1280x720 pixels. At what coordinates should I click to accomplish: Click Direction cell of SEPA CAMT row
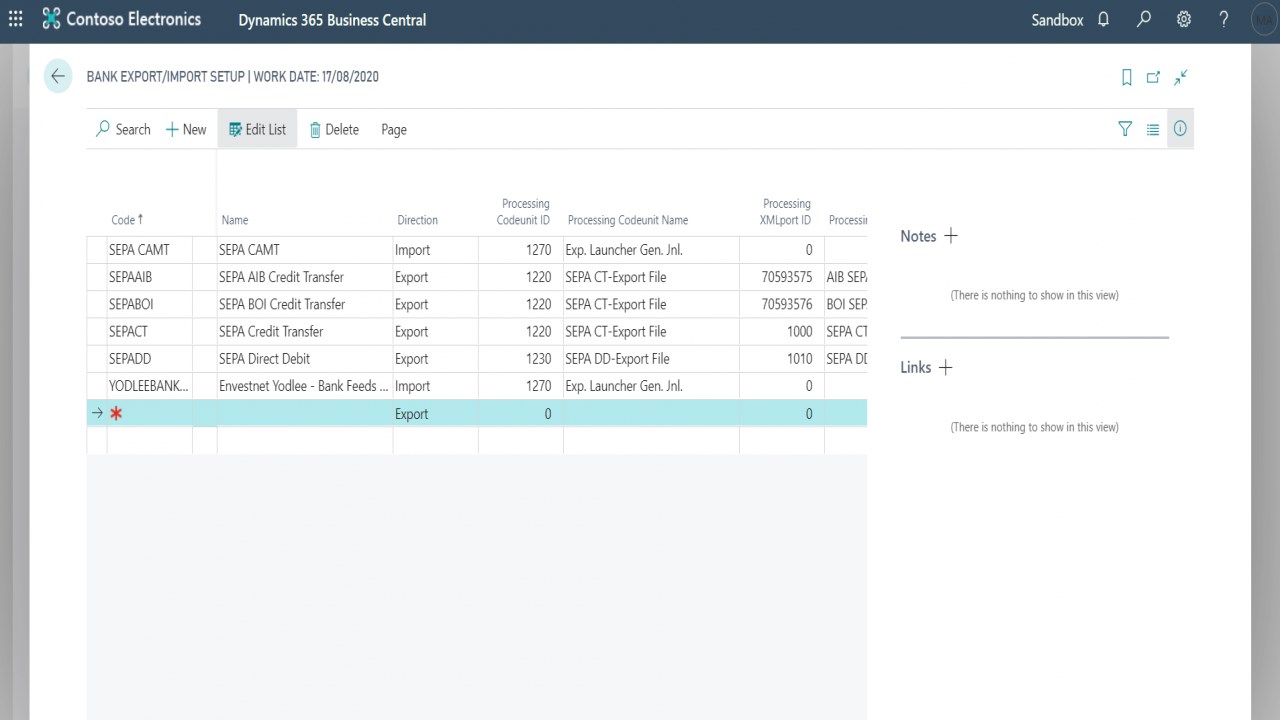click(x=435, y=250)
